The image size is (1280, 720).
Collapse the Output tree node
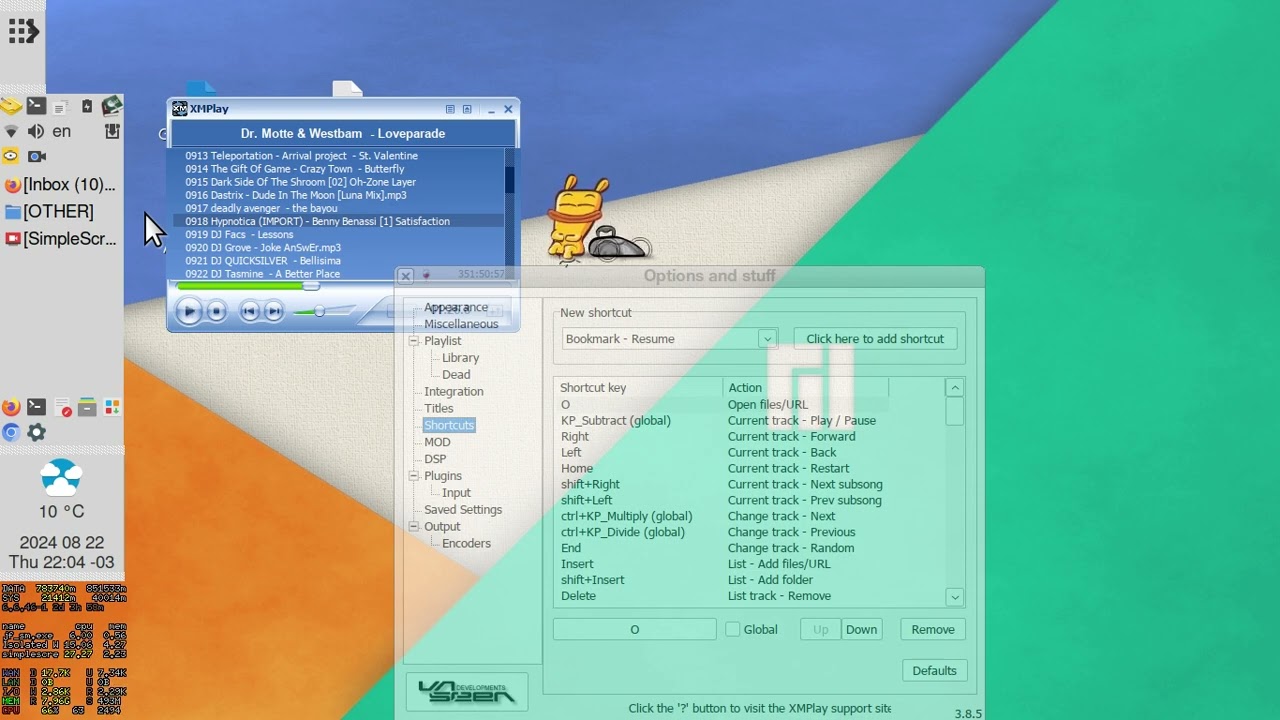414,526
